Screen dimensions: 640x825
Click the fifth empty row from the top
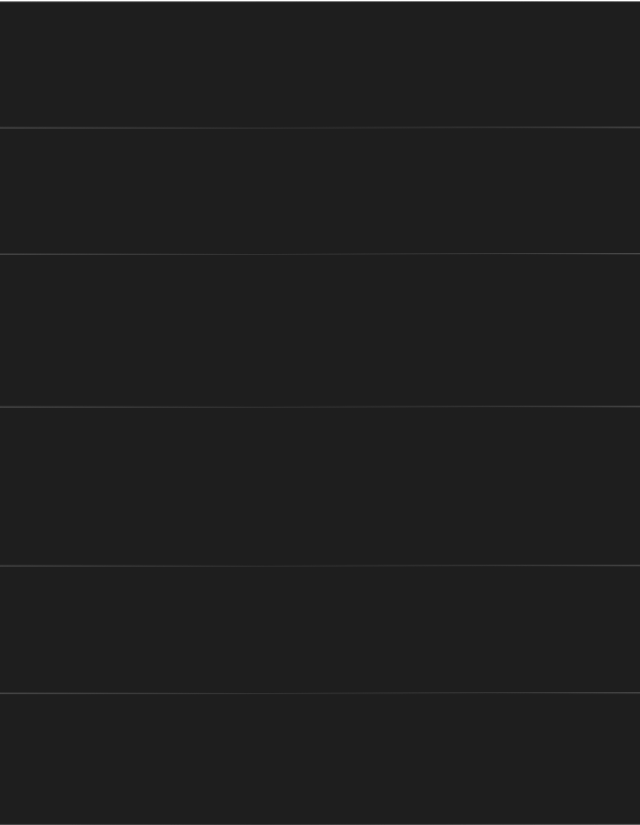point(320,629)
